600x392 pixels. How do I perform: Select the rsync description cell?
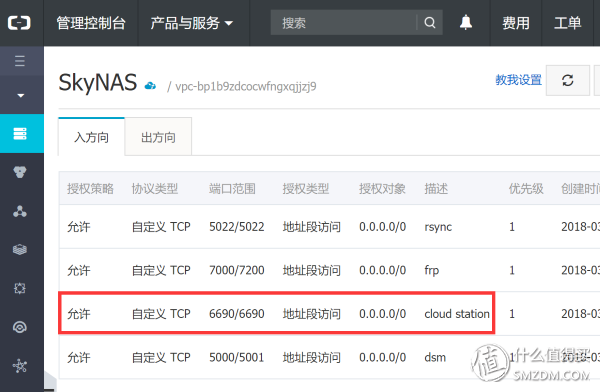[x=438, y=227]
